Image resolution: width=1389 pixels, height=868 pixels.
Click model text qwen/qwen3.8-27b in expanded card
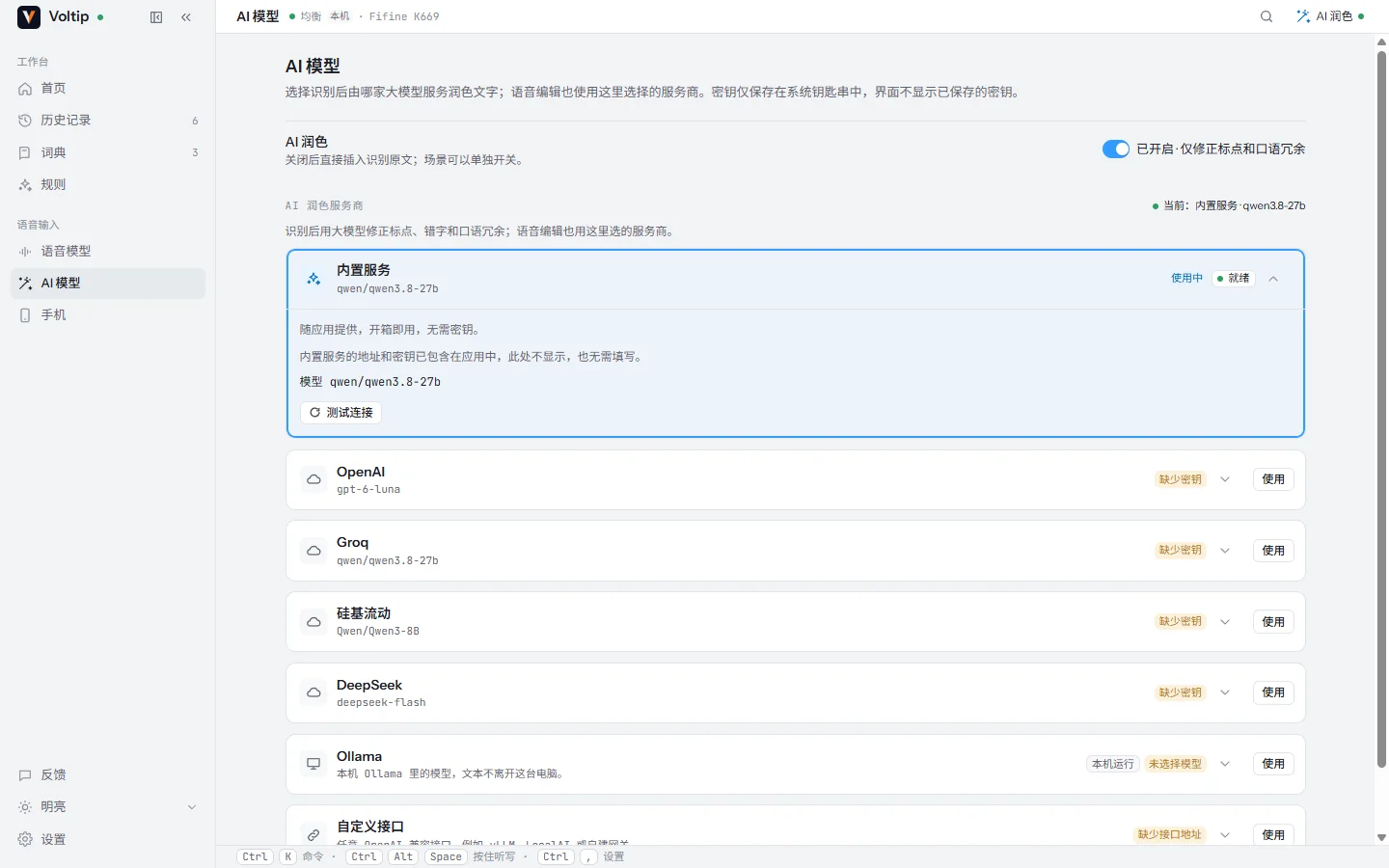[385, 382]
